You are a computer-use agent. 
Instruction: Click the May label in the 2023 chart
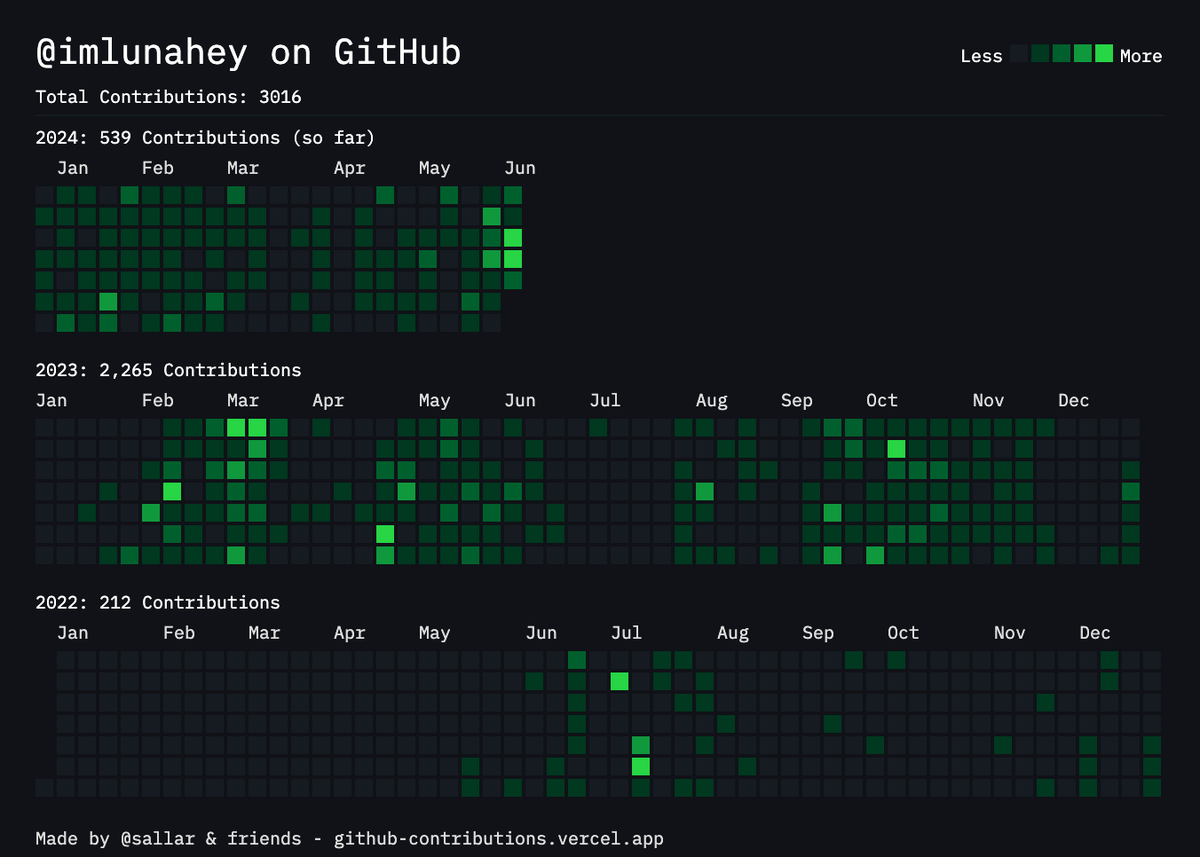click(x=434, y=400)
